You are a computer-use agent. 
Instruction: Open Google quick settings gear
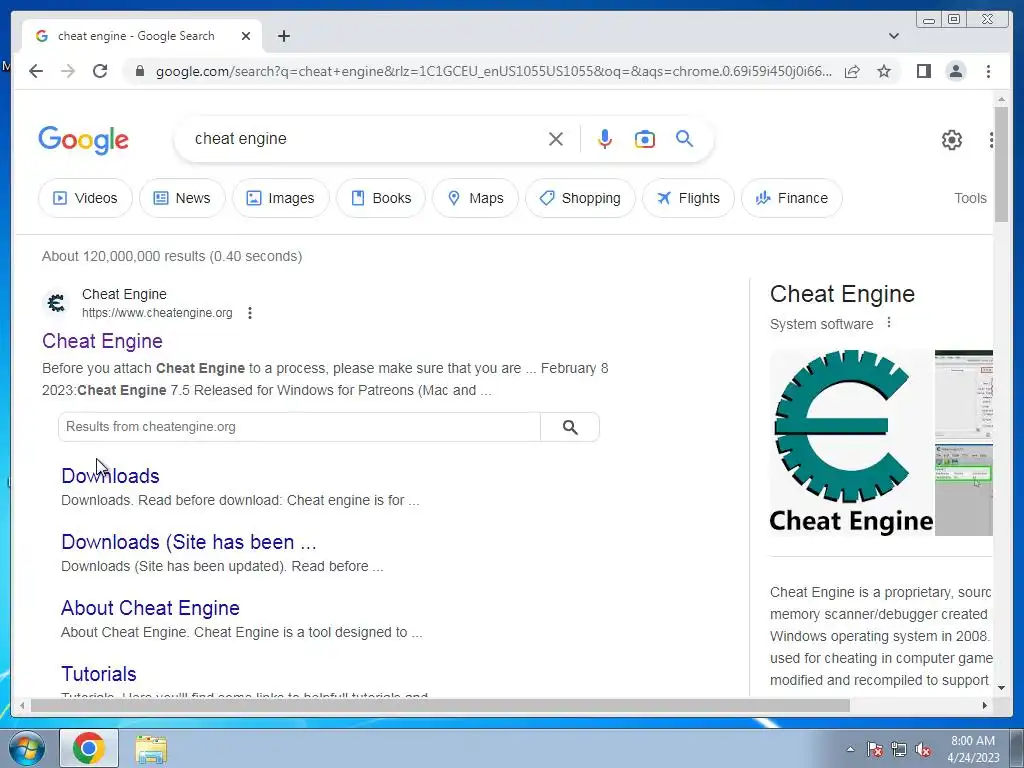pyautogui.click(x=952, y=140)
